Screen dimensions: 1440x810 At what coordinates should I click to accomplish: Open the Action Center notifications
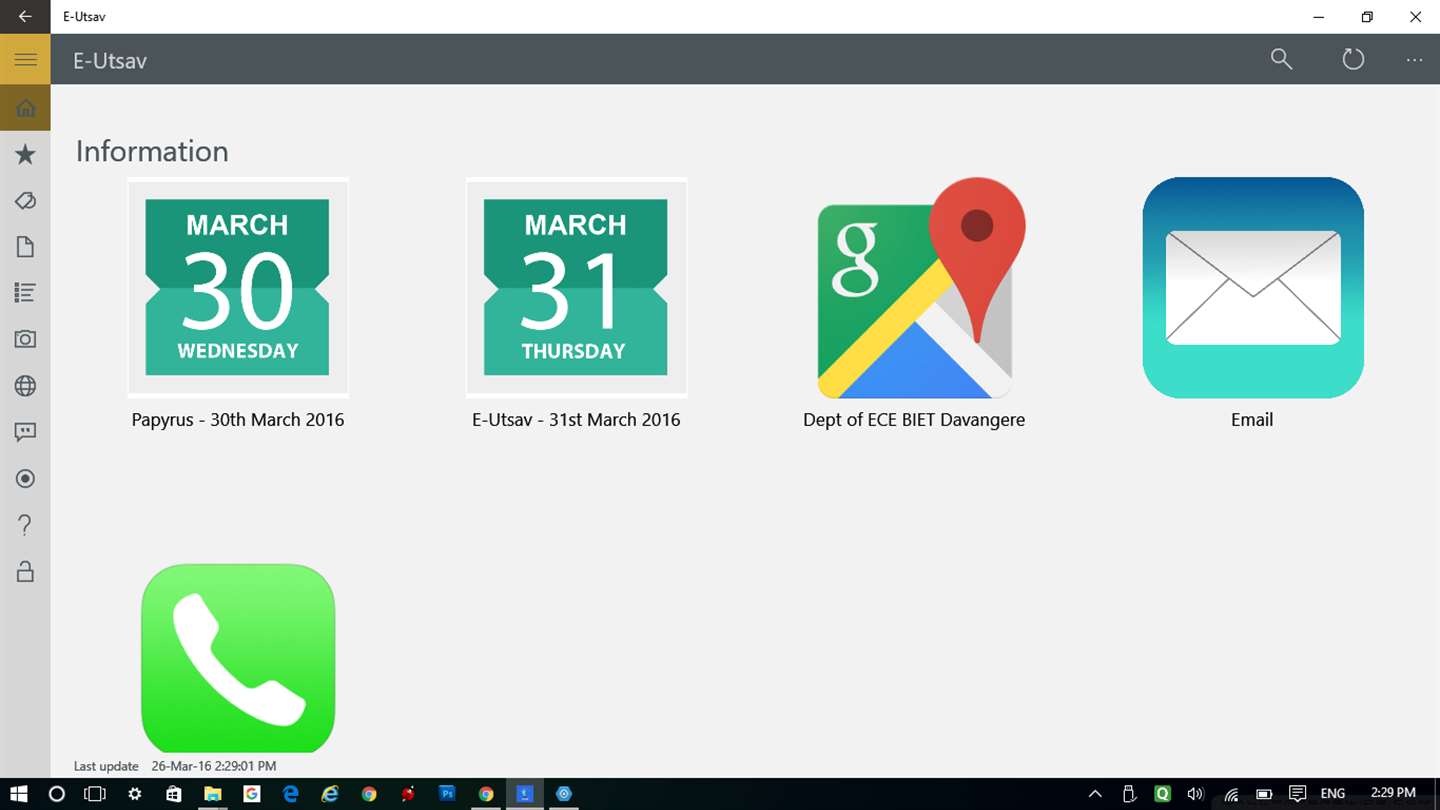tap(1297, 794)
